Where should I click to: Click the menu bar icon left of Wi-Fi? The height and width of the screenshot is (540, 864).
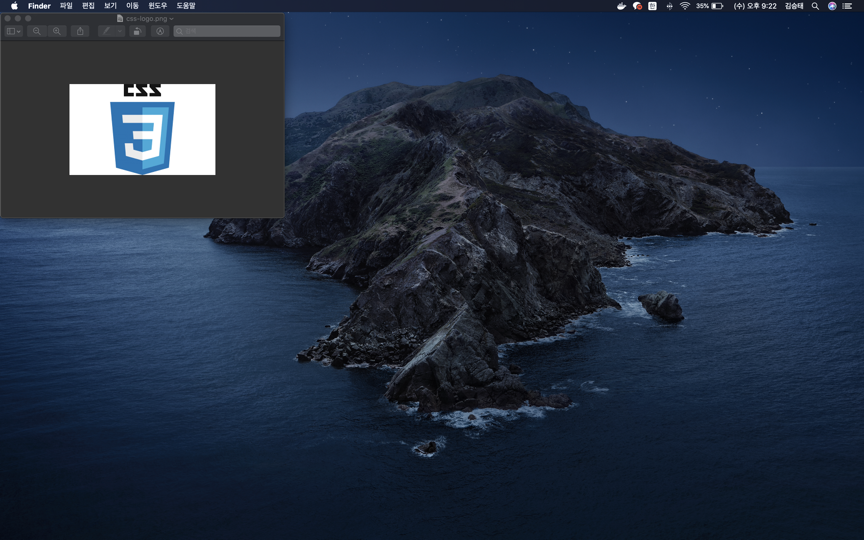[669, 6]
